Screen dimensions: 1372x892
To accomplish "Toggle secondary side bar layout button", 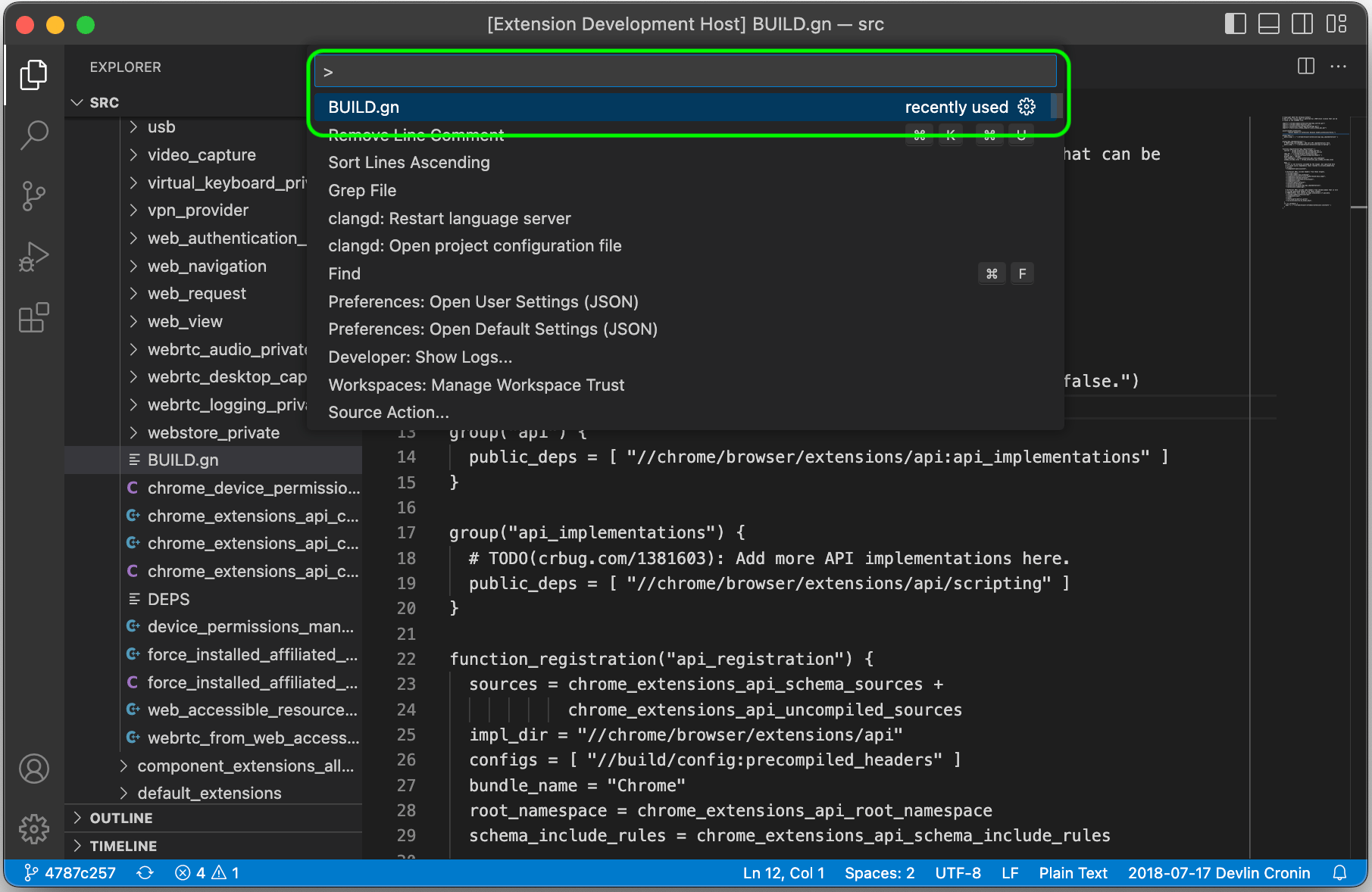I will pos(1302,24).
